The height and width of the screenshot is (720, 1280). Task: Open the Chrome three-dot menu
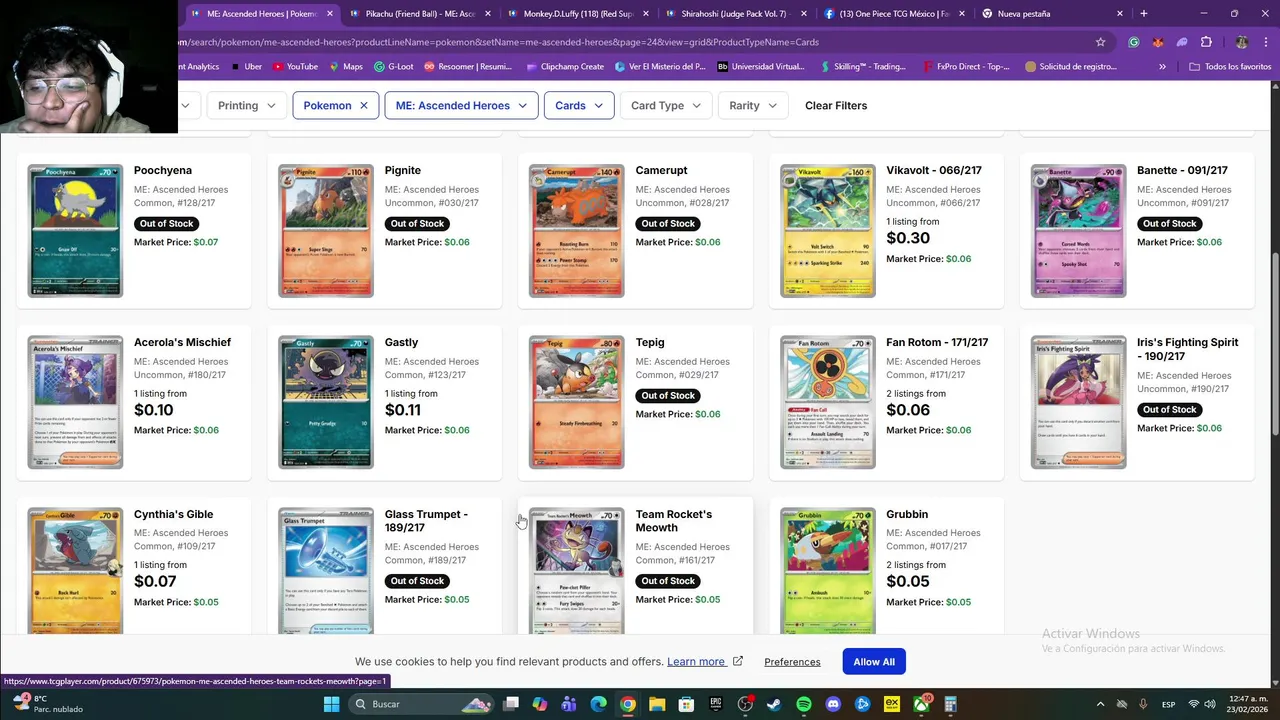(x=1267, y=42)
